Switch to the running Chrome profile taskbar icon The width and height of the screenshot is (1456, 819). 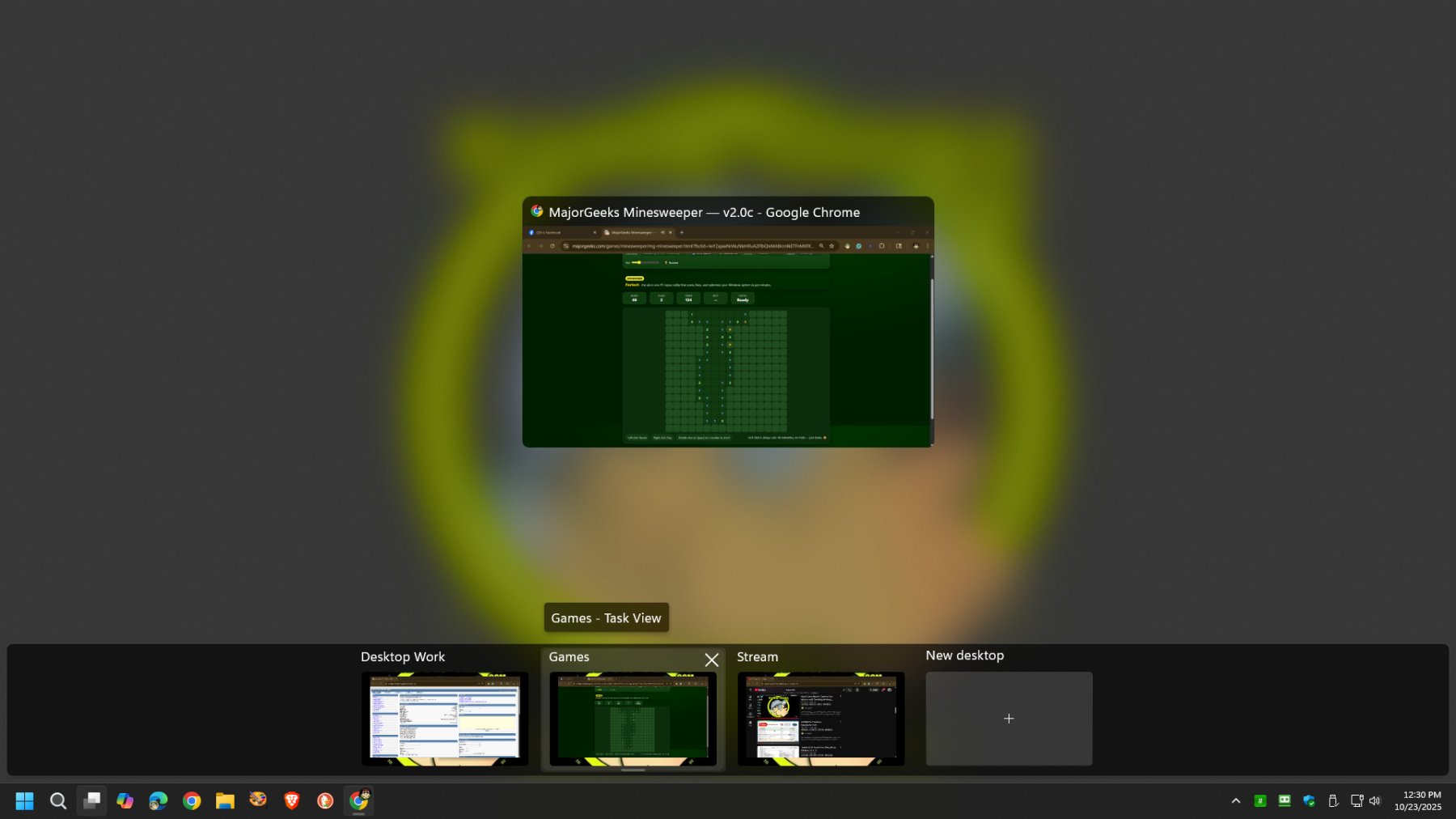click(x=358, y=800)
